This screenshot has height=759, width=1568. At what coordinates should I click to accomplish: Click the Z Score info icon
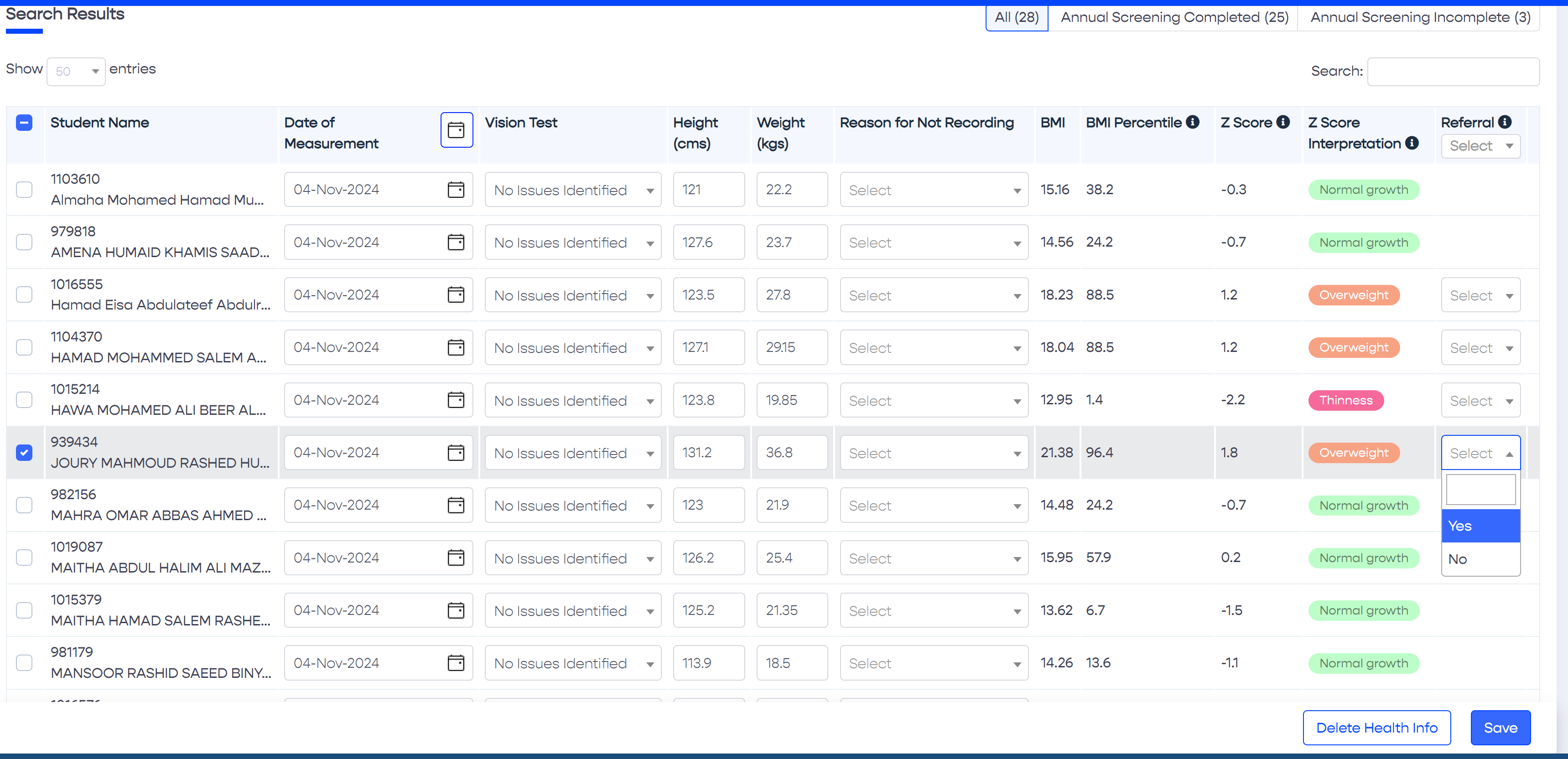click(x=1283, y=122)
